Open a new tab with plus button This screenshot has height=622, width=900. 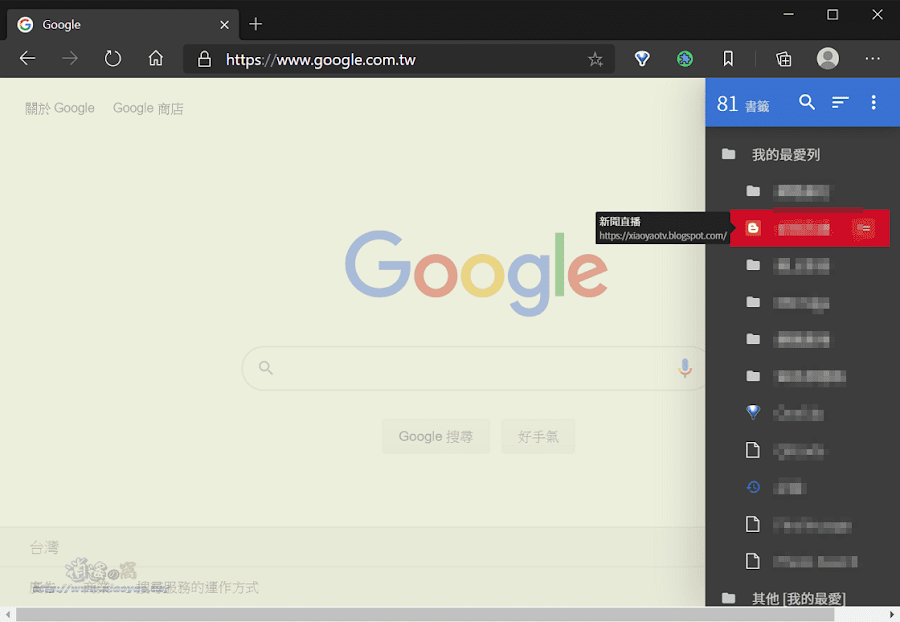click(255, 24)
